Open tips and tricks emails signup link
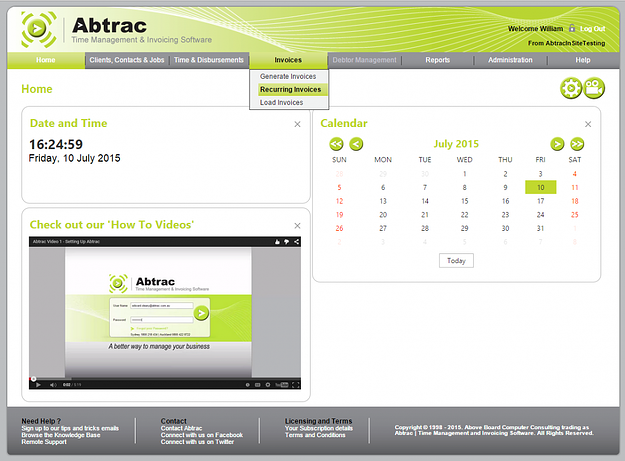The image size is (625, 461). point(70,428)
